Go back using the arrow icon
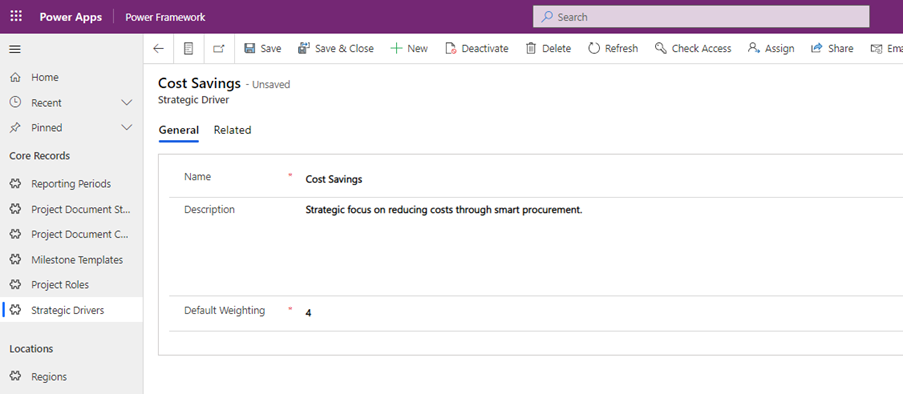 coord(158,49)
